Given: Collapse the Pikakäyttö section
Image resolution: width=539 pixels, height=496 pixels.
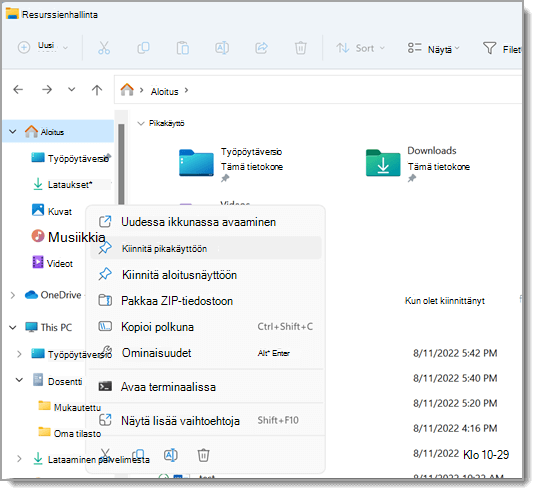Looking at the screenshot, I should tap(141, 123).
